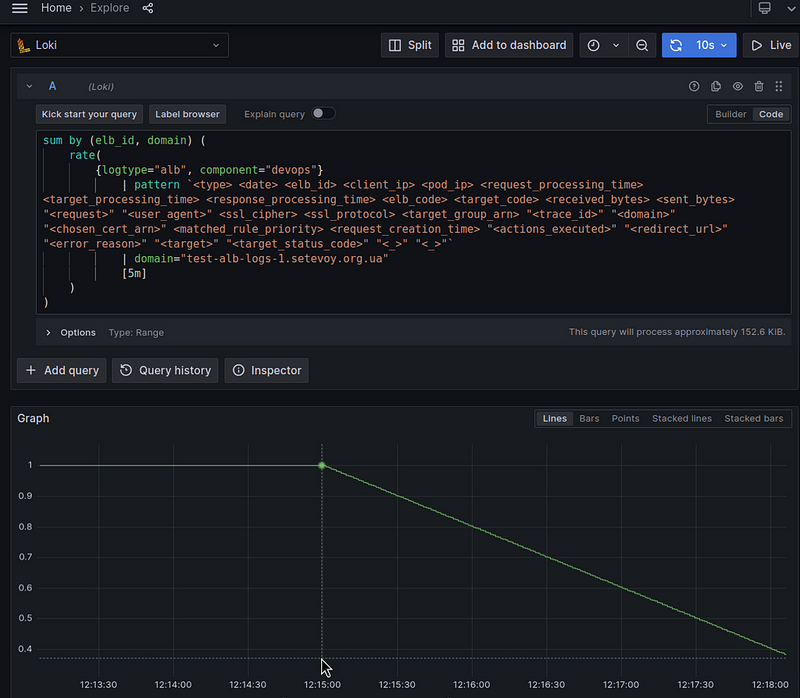The image size is (800, 698).
Task: Open the hamburger navigation menu
Action: (x=20, y=8)
